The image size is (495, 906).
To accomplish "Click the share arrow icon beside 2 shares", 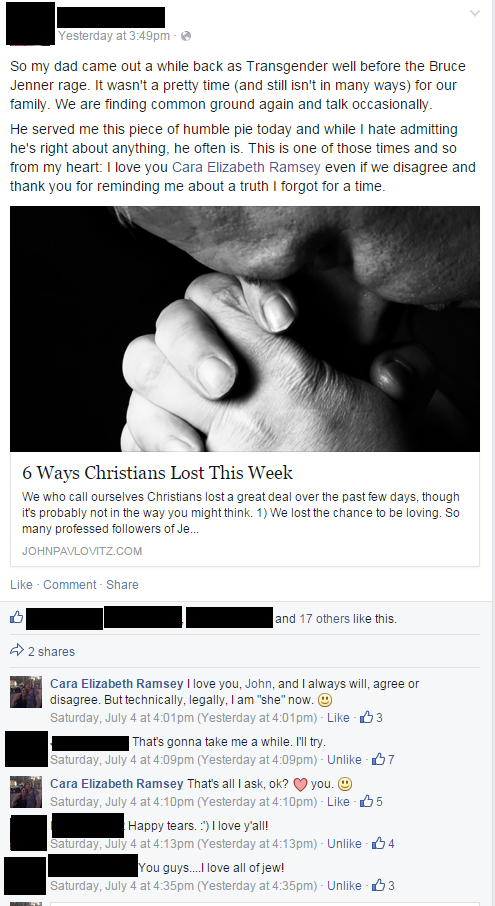I will tap(17, 651).
